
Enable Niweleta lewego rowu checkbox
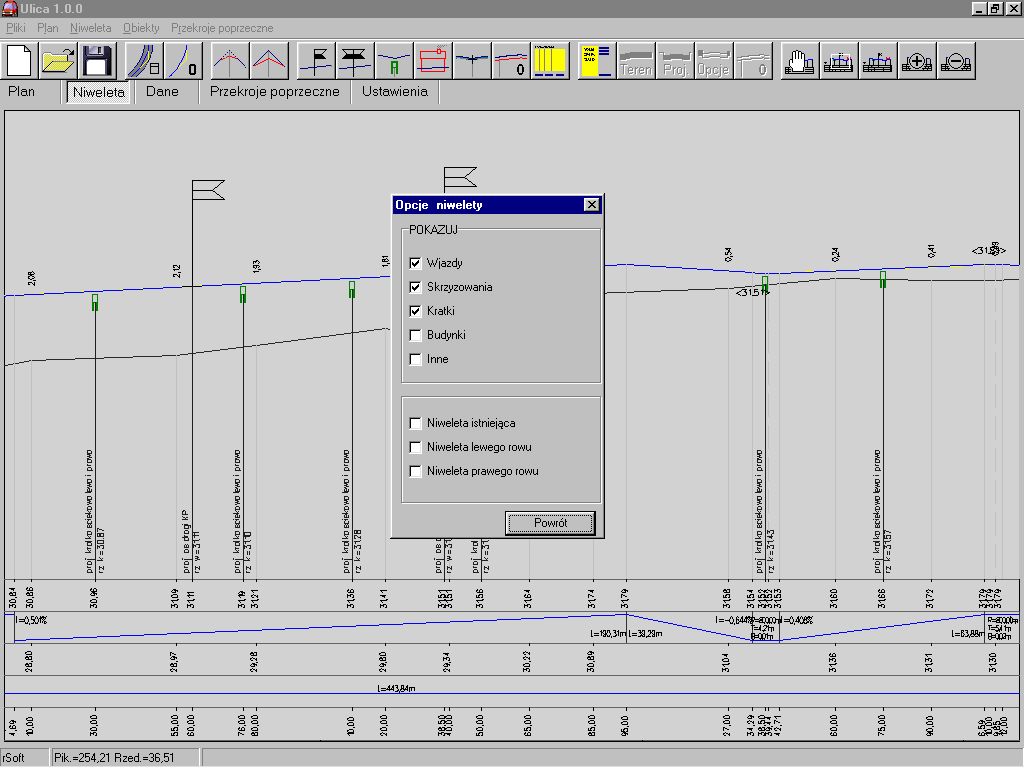pyautogui.click(x=416, y=447)
